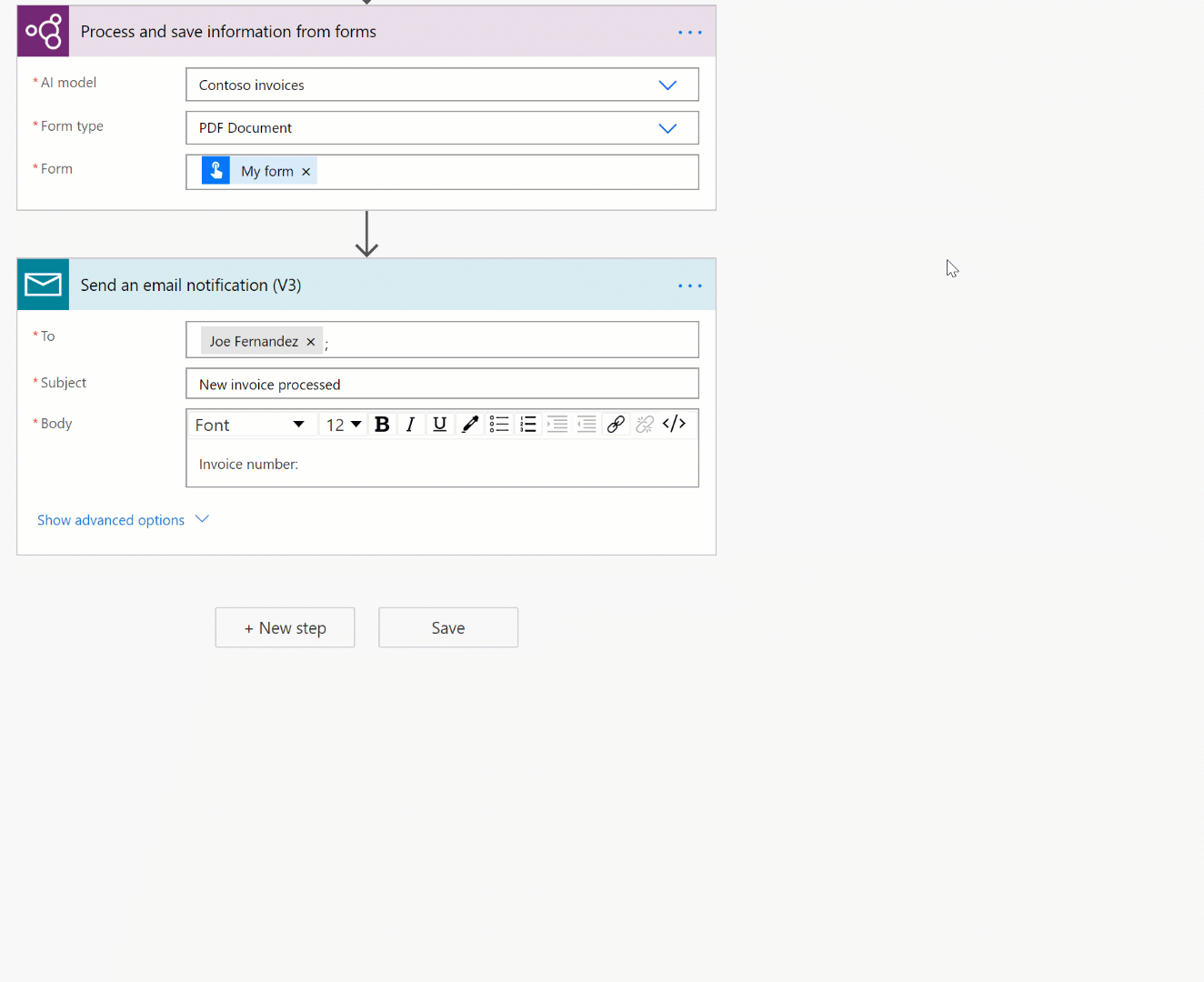The height and width of the screenshot is (982, 1204).
Task: Open options menu for email notification step
Action: coord(689,285)
